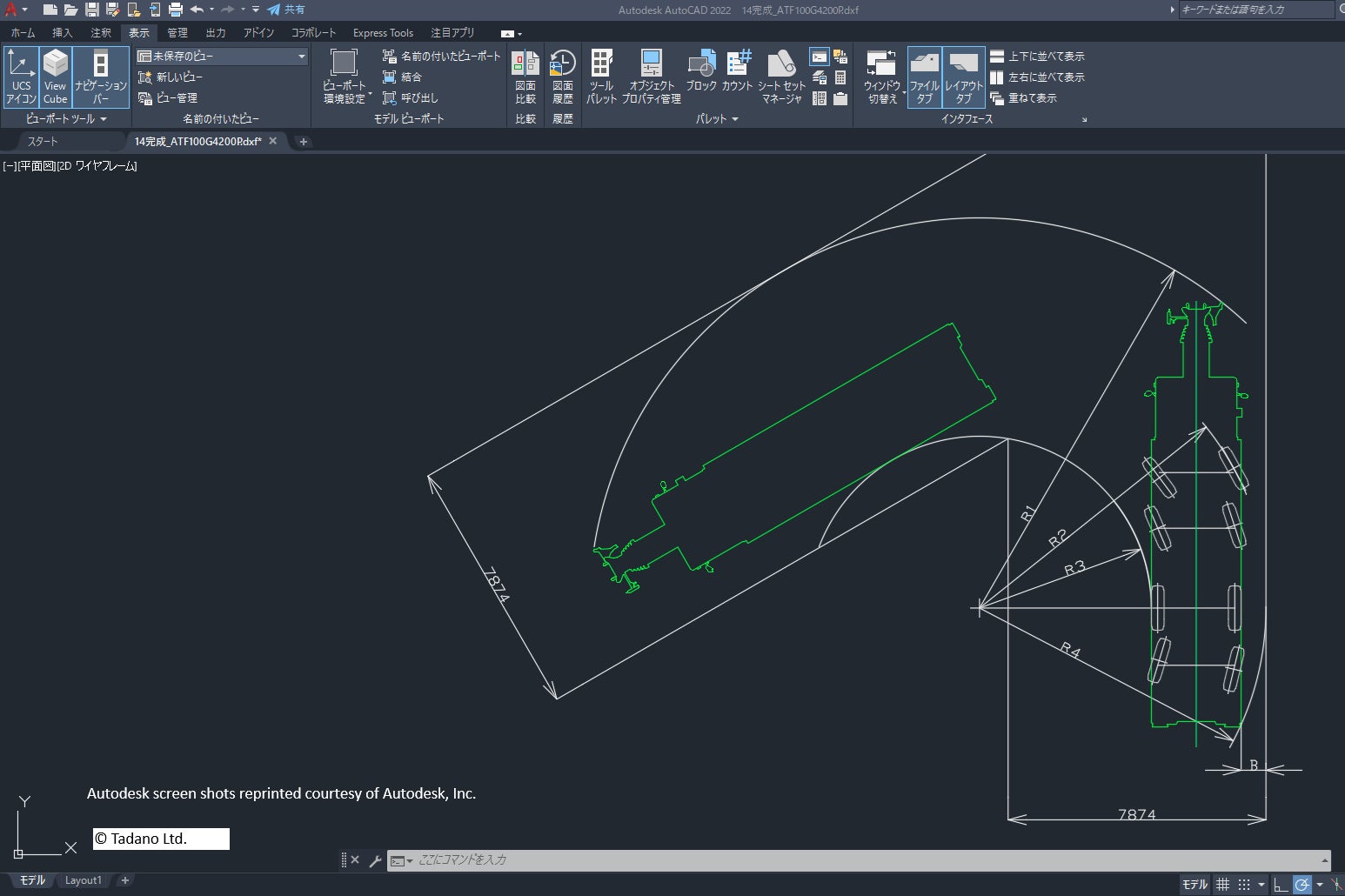Switch to the Layout1 tab
This screenshot has width=1345, height=896.
coord(84,880)
